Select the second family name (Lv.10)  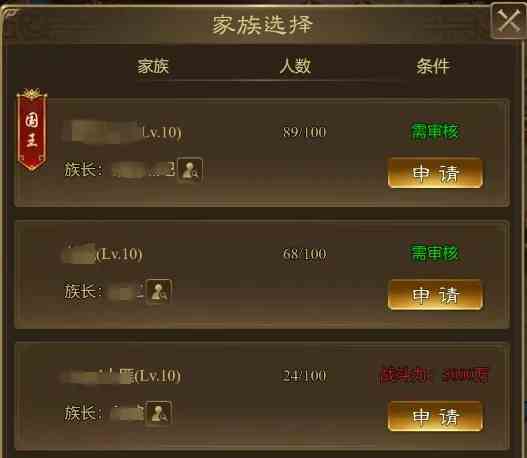103,254
